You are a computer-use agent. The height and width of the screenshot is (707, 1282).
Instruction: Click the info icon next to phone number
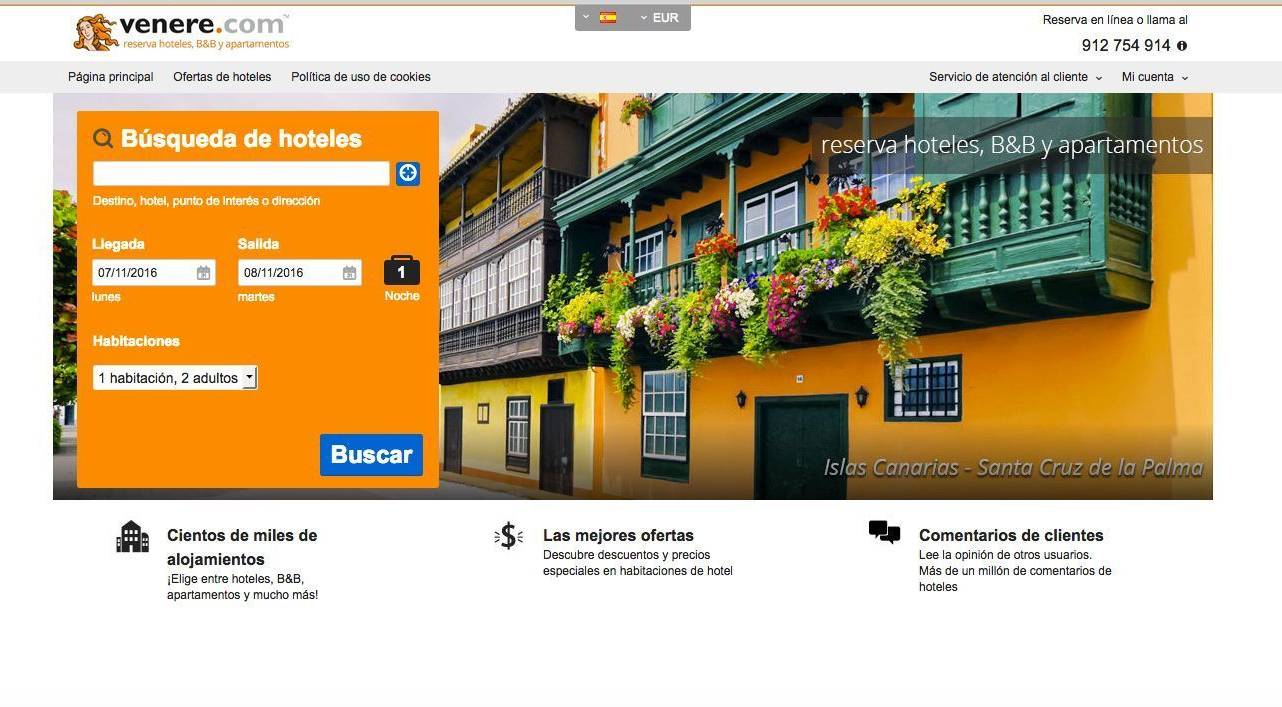click(1182, 46)
